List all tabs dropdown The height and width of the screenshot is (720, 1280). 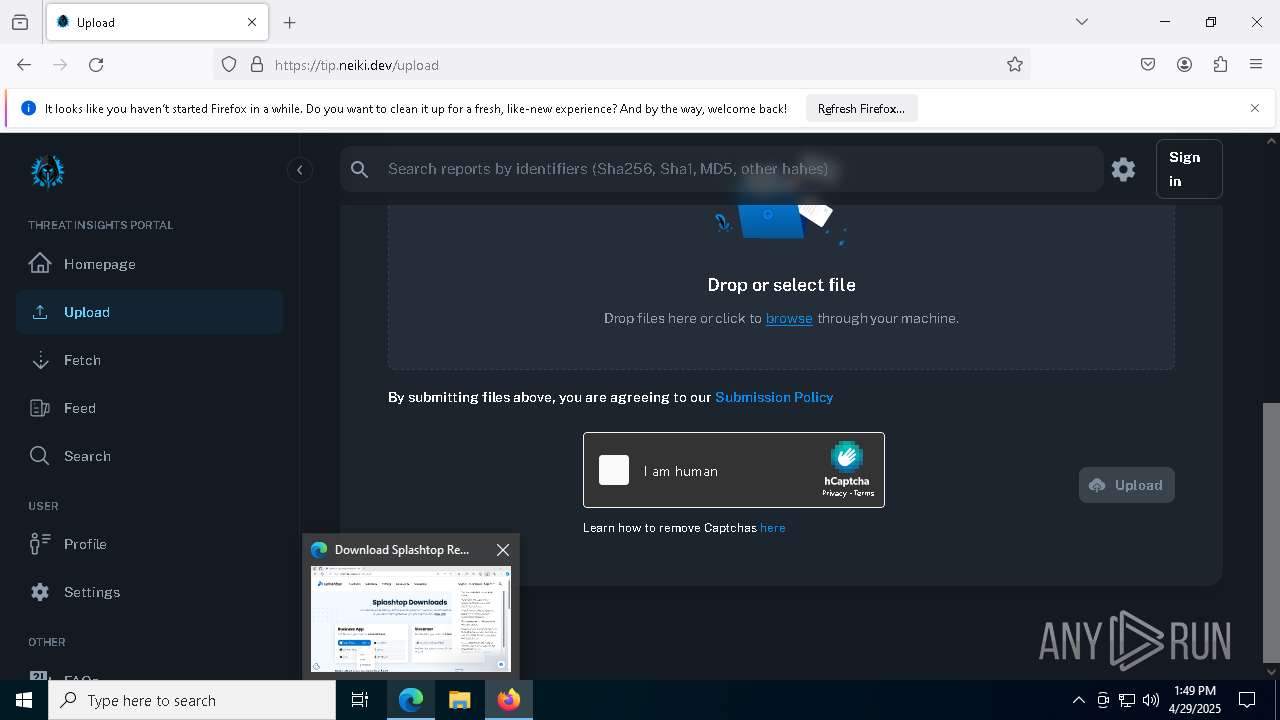[x=1082, y=22]
